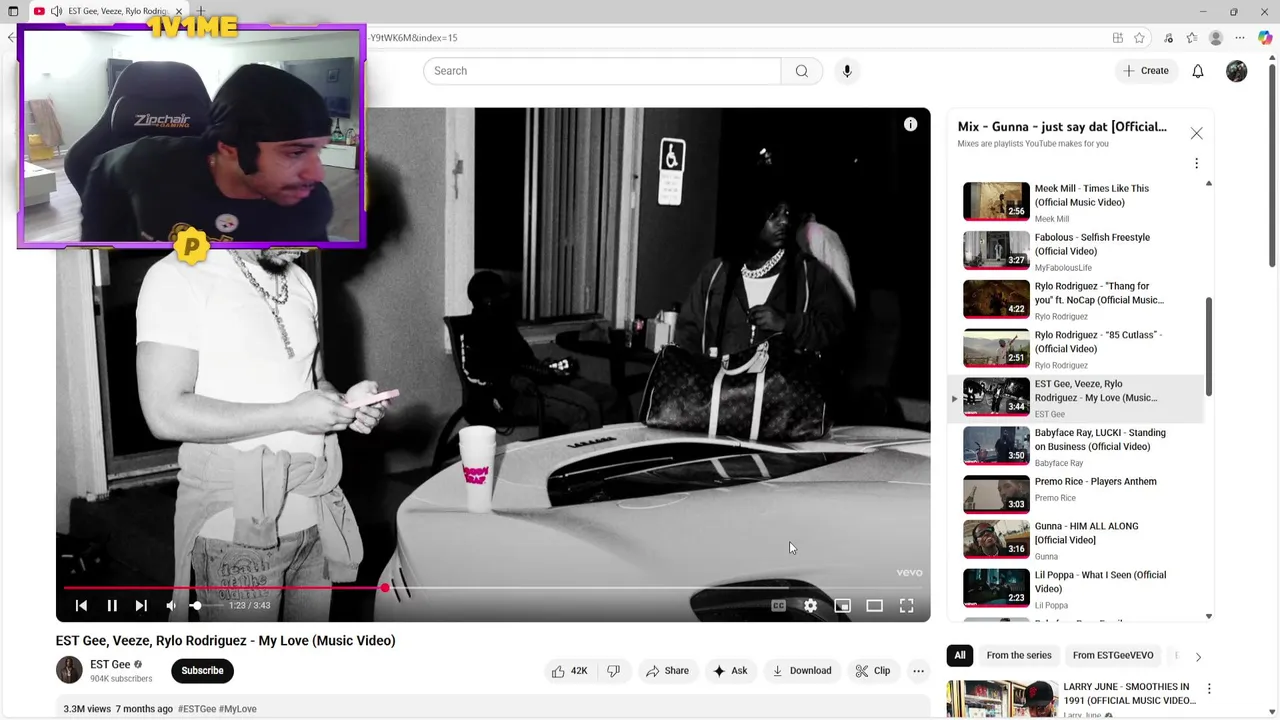The image size is (1280, 720).
Task: Enter fullscreen mode
Action: pos(906,605)
